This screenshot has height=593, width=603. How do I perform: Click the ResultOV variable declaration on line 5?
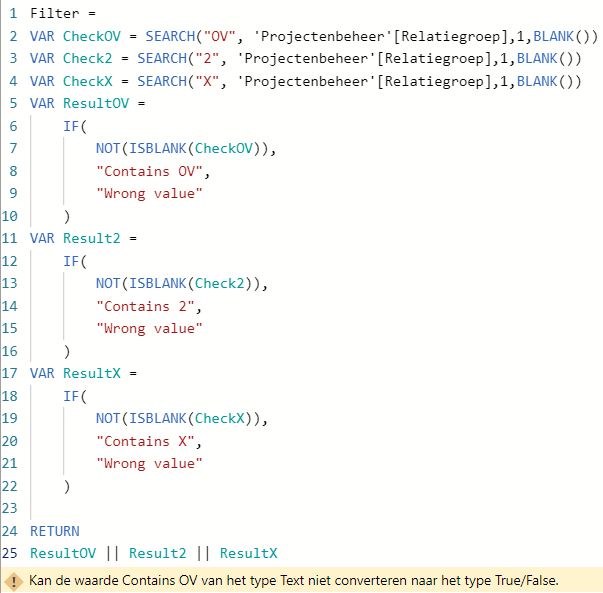tap(96, 103)
